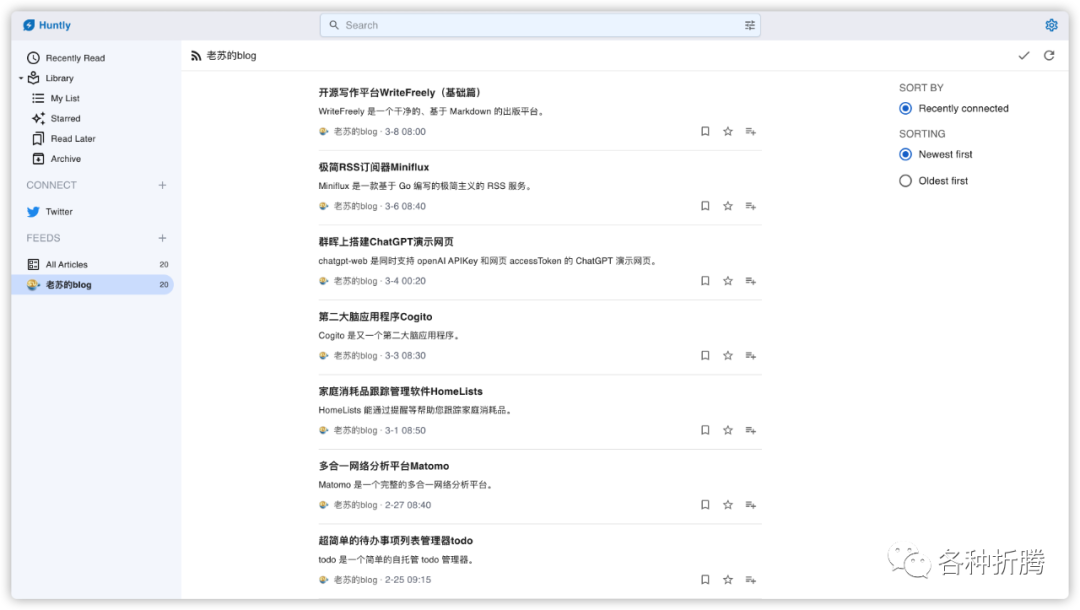Viewport: 1080px width, 610px height.
Task: Open article 开源写作平台WriteFreely
Action: pos(399,92)
